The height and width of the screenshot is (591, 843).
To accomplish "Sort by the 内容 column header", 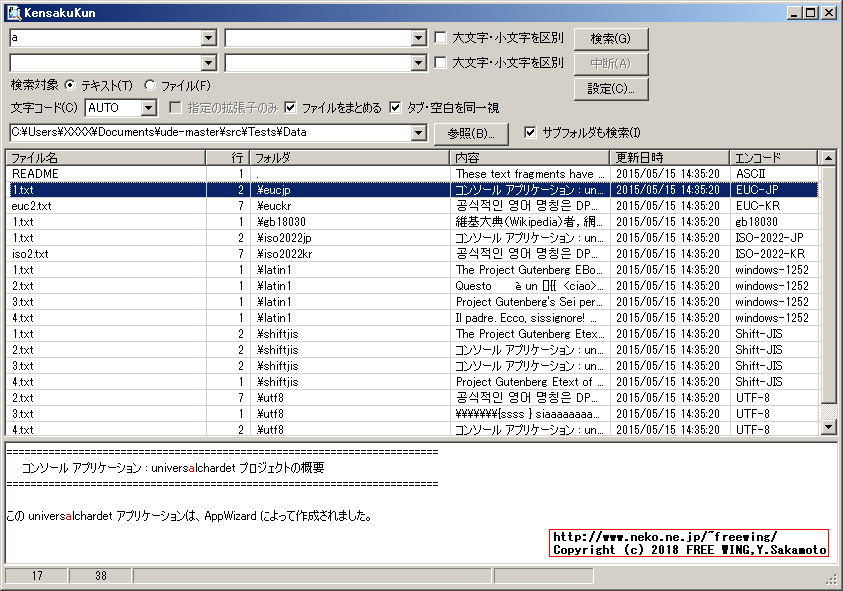I will [x=530, y=158].
